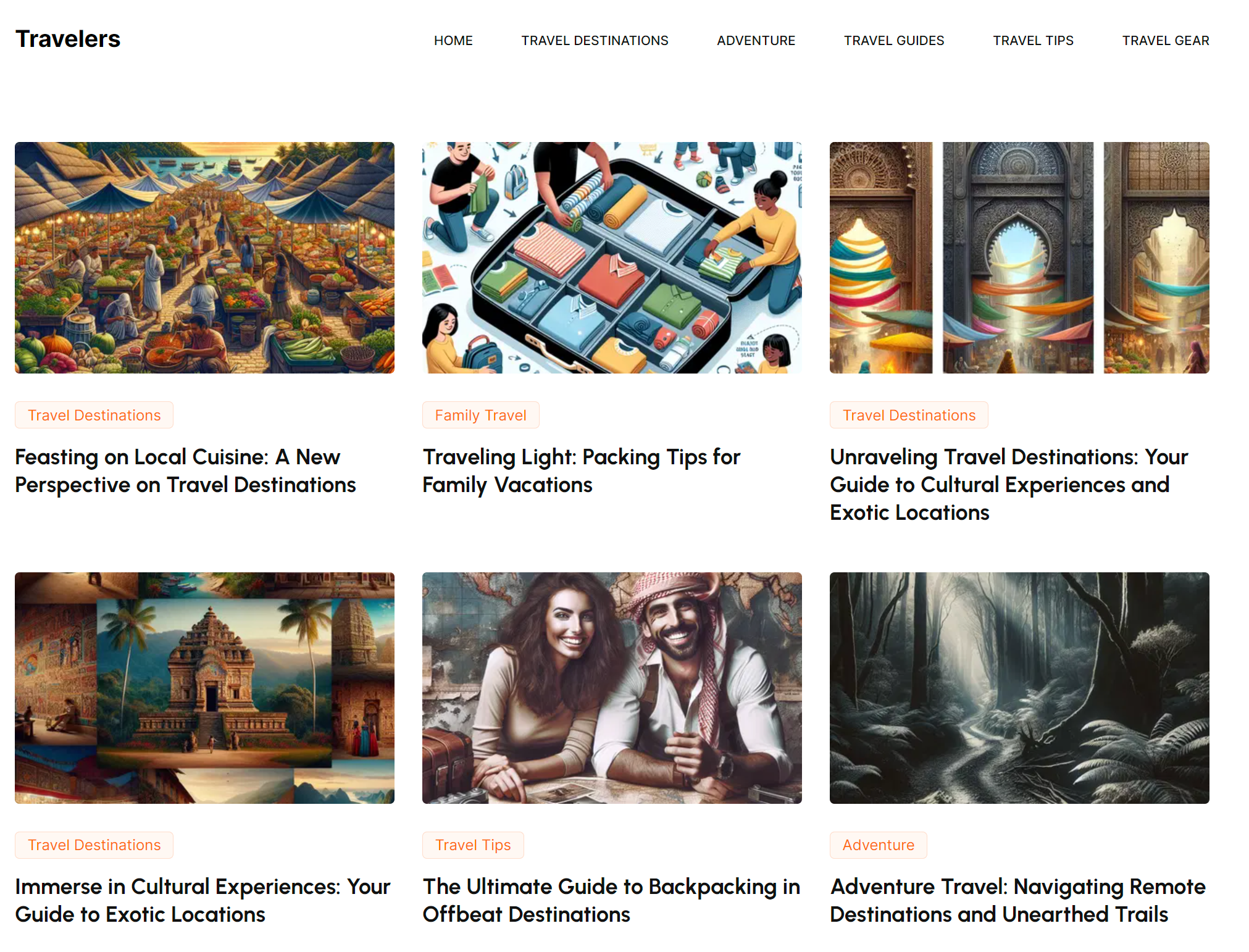This screenshot has width=1249, height=952.
Task: Click the smiling couple backpacking thumbnail
Action: point(612,688)
